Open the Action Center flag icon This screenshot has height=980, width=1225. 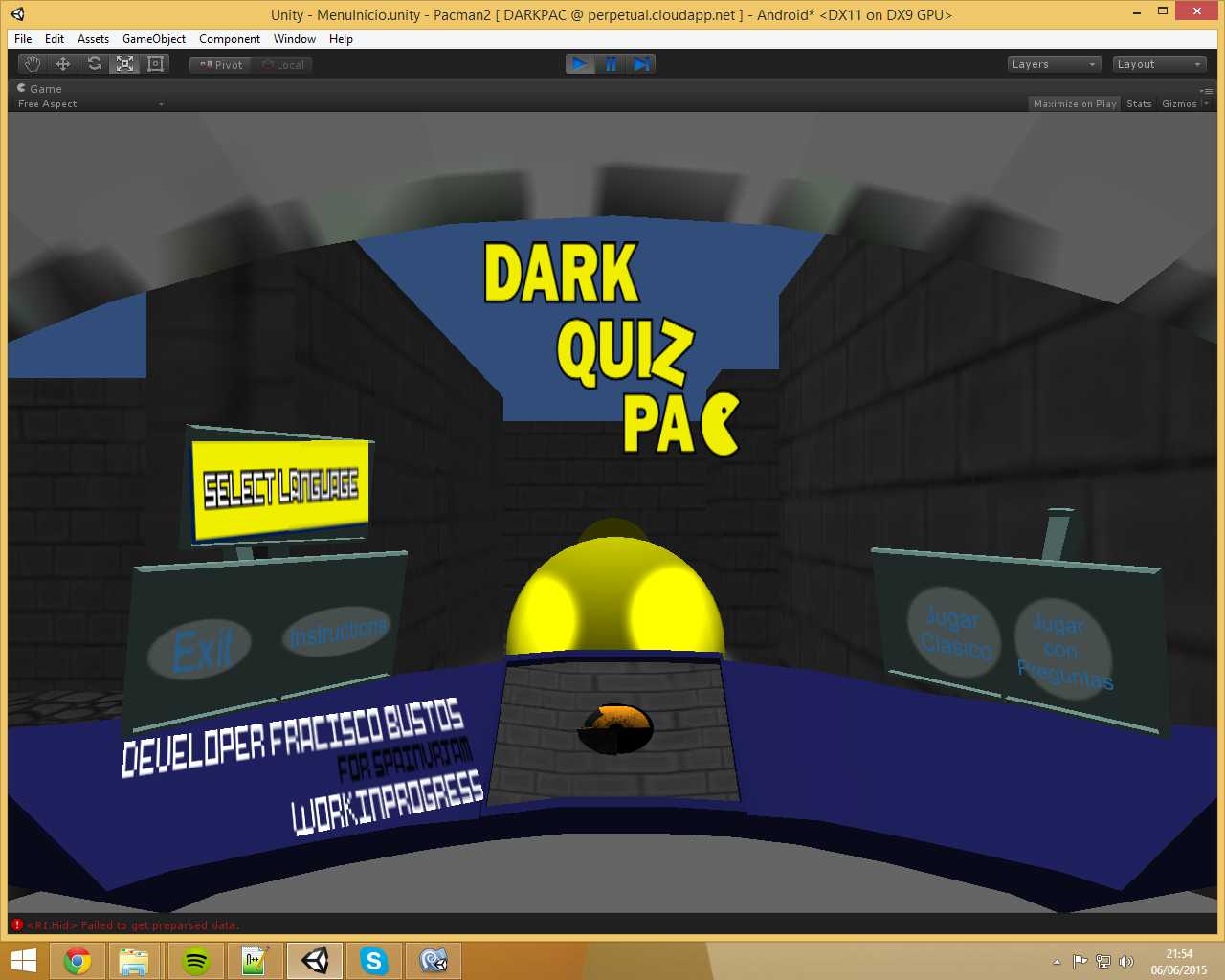[x=1080, y=962]
